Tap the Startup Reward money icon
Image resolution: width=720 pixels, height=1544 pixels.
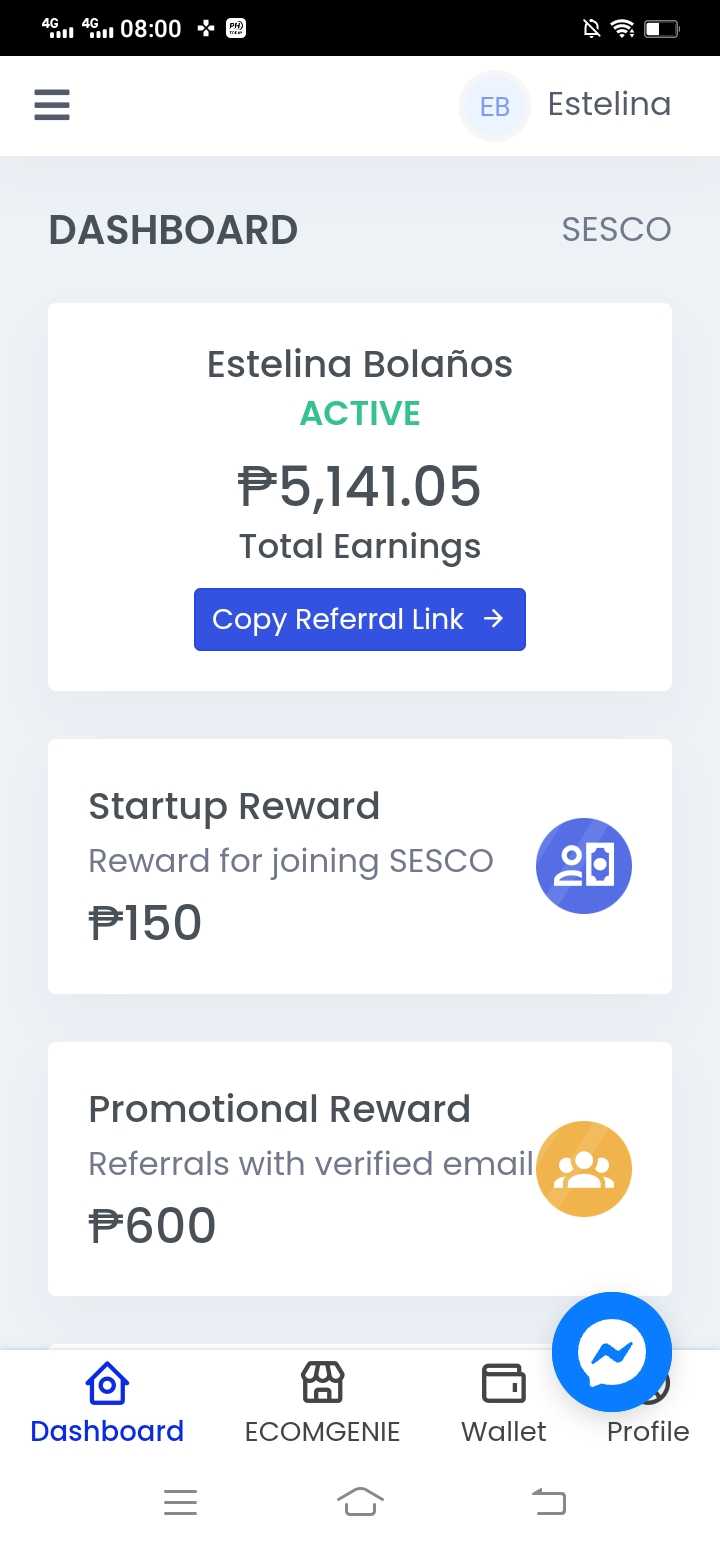[x=584, y=866]
